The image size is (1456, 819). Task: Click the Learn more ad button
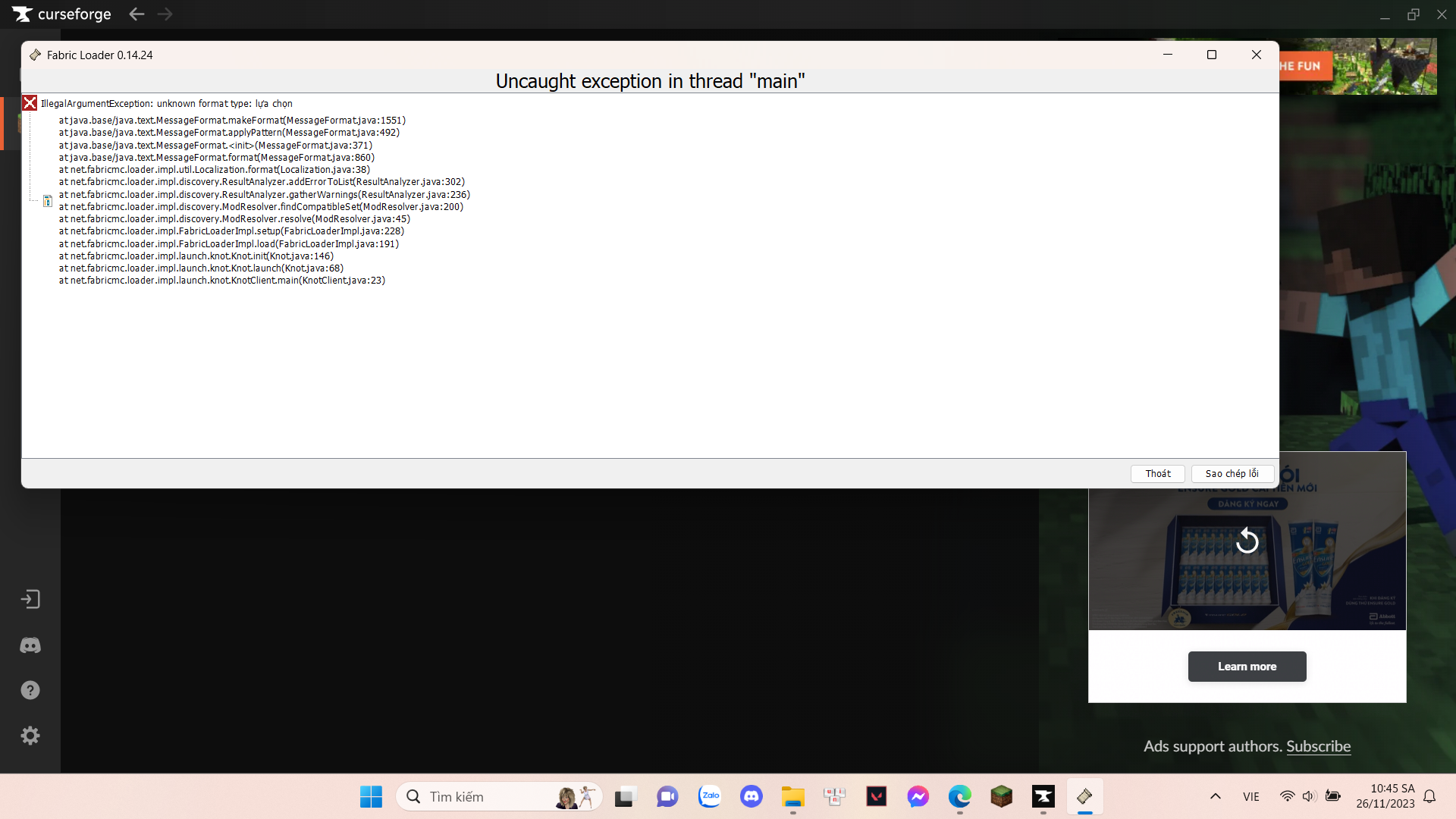1247,667
